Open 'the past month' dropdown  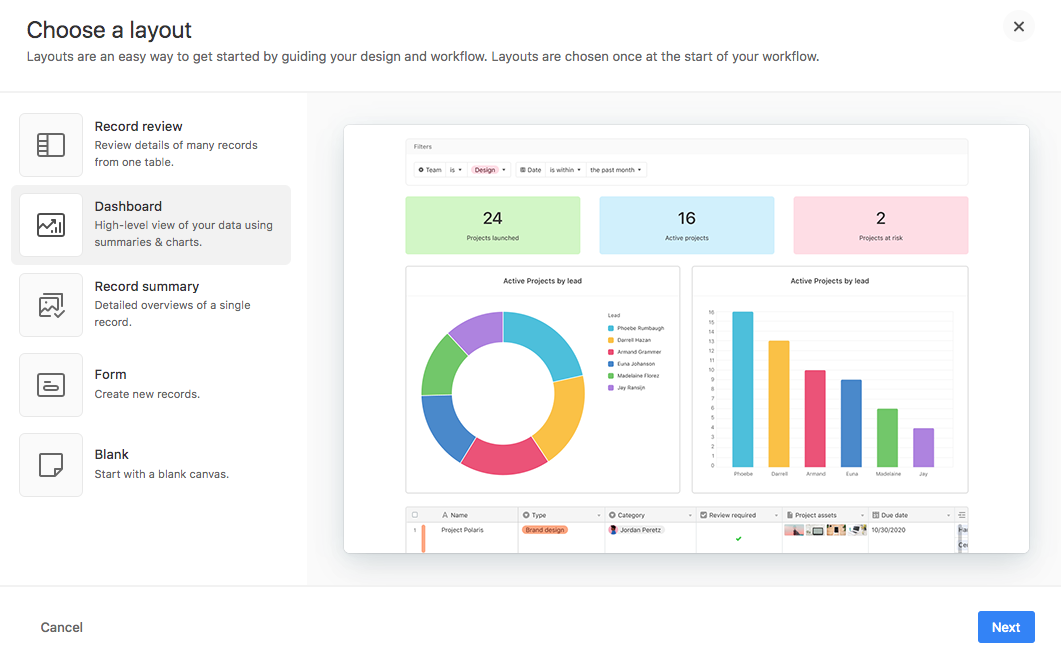[615, 170]
